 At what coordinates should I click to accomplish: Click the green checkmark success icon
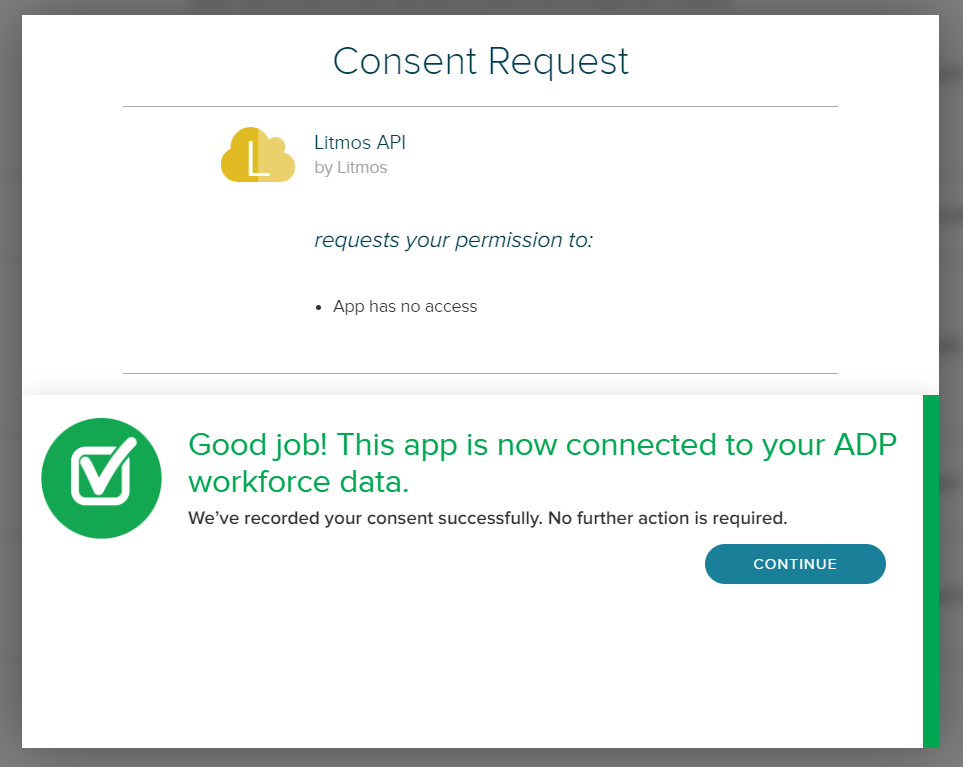tap(101, 478)
